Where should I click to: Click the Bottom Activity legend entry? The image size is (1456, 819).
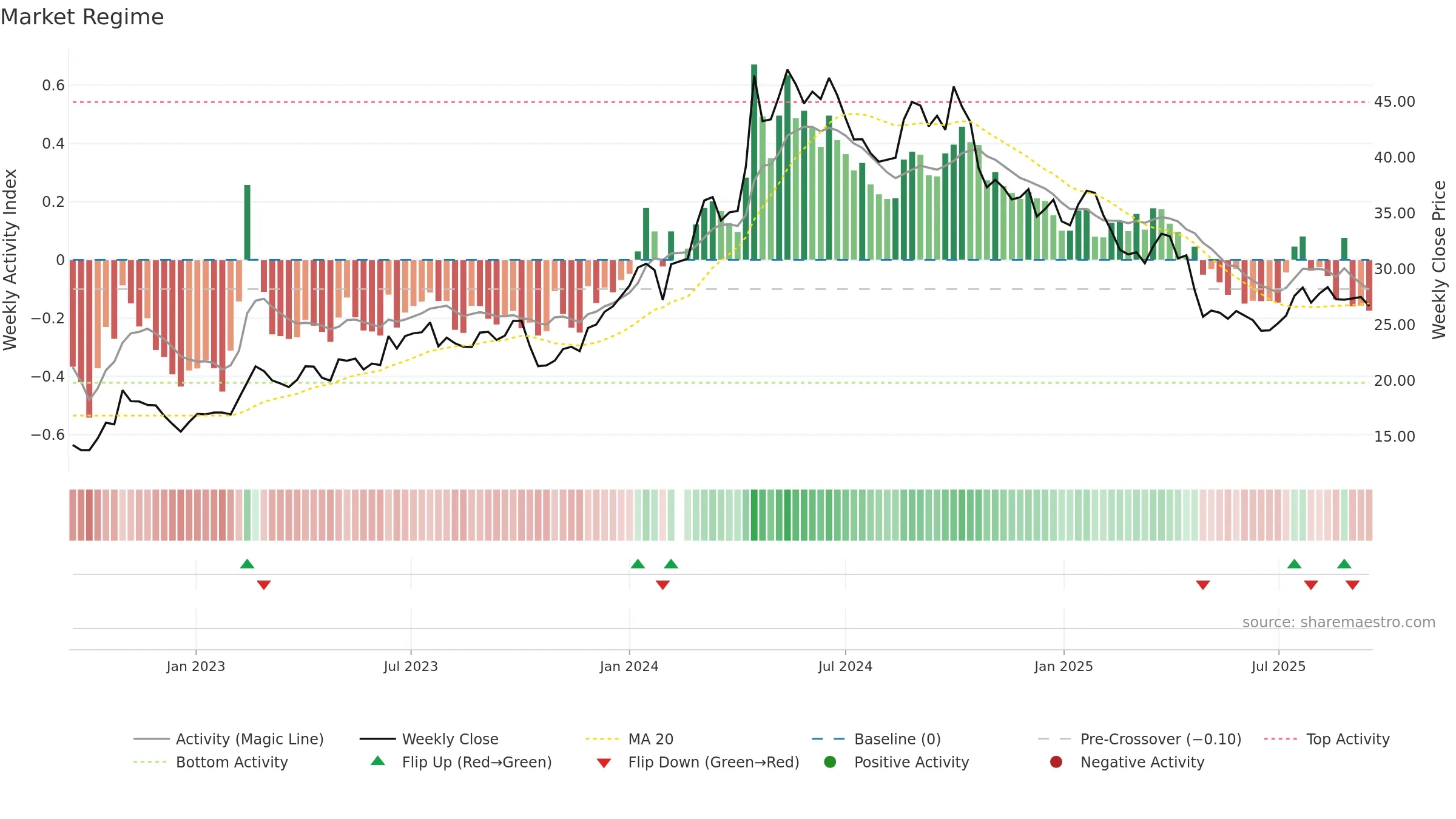coord(211,762)
